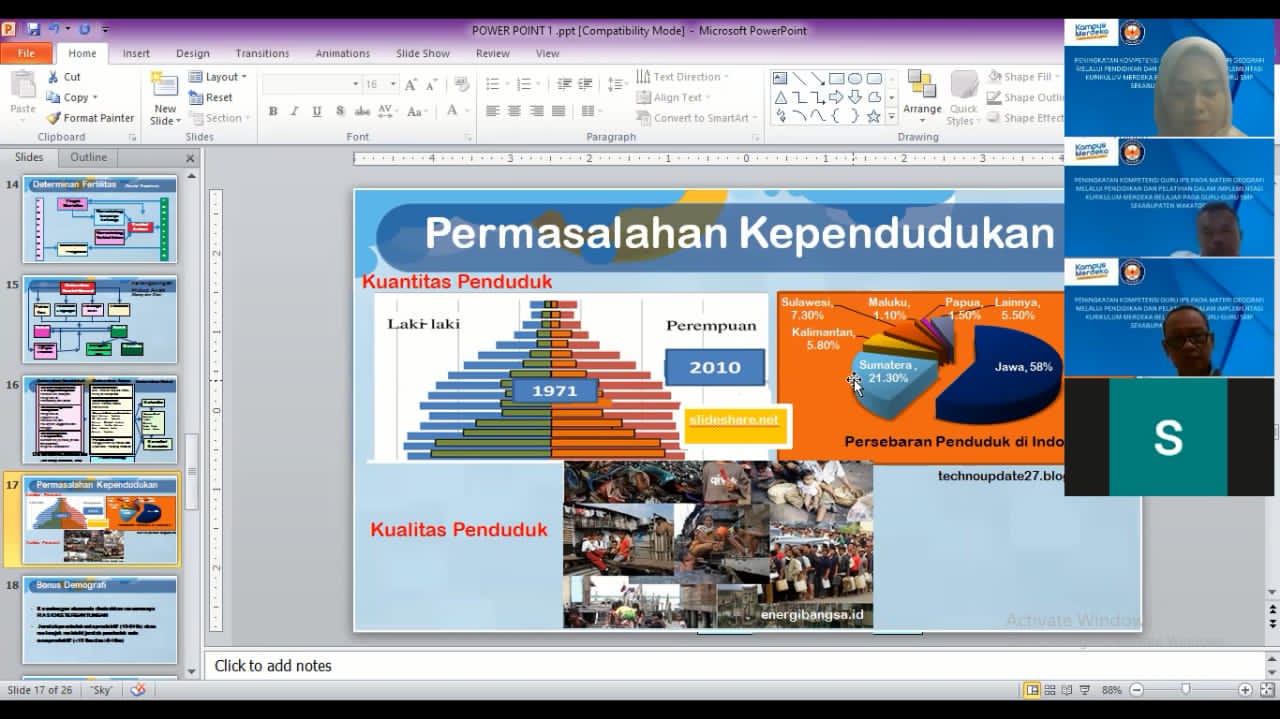Toggle Bold formatting

[x=272, y=111]
